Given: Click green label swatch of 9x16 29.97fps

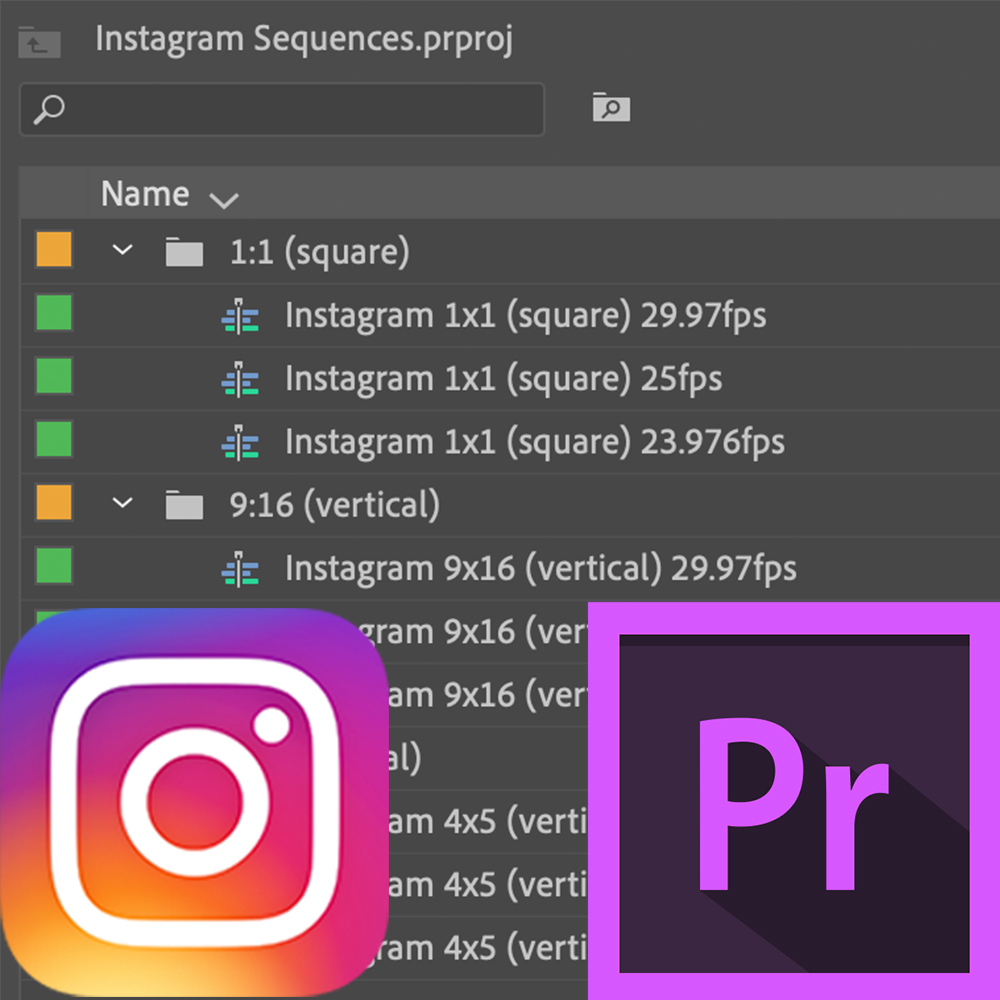Looking at the screenshot, I should coord(54,566).
